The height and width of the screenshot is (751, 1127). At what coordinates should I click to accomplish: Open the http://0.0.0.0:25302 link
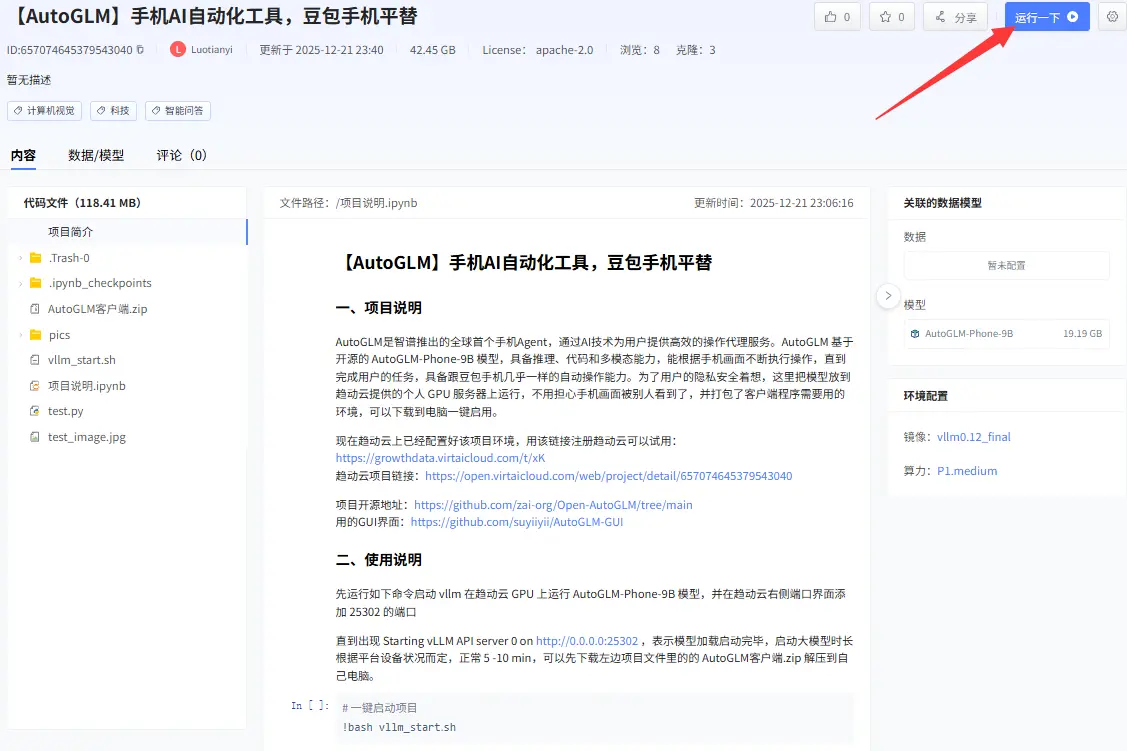pos(587,640)
